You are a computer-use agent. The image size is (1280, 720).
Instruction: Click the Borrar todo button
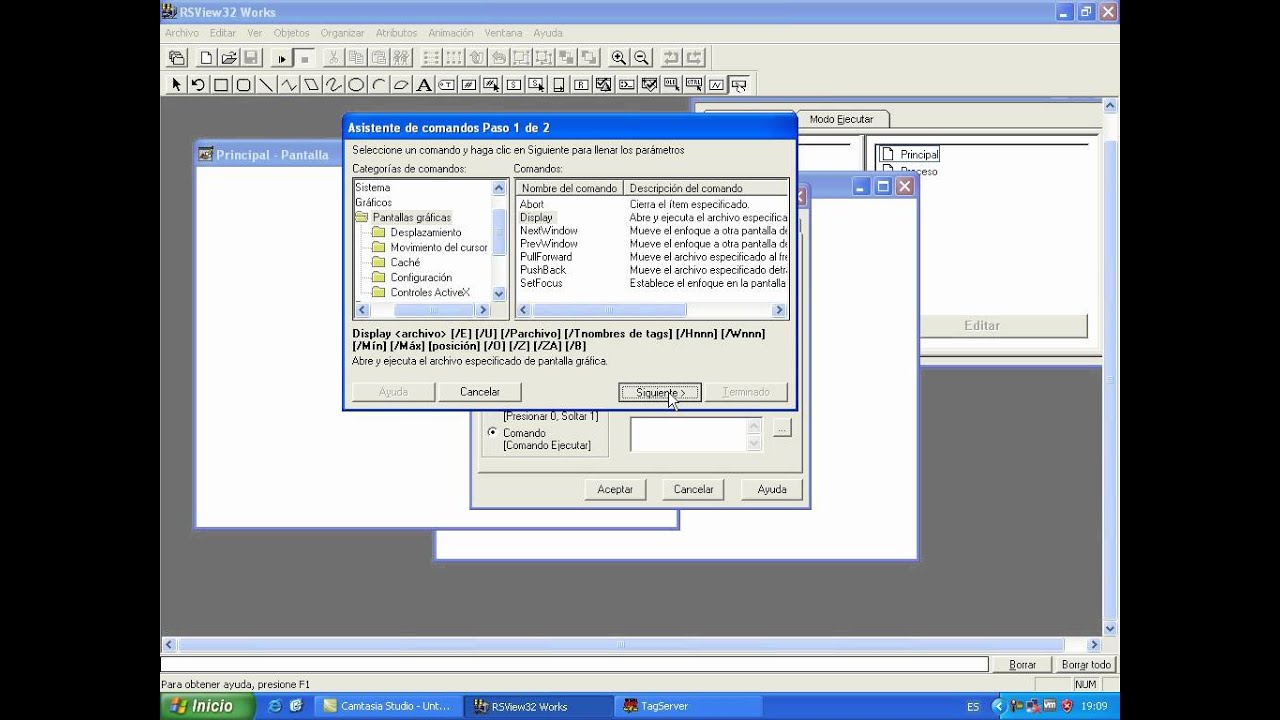1086,665
